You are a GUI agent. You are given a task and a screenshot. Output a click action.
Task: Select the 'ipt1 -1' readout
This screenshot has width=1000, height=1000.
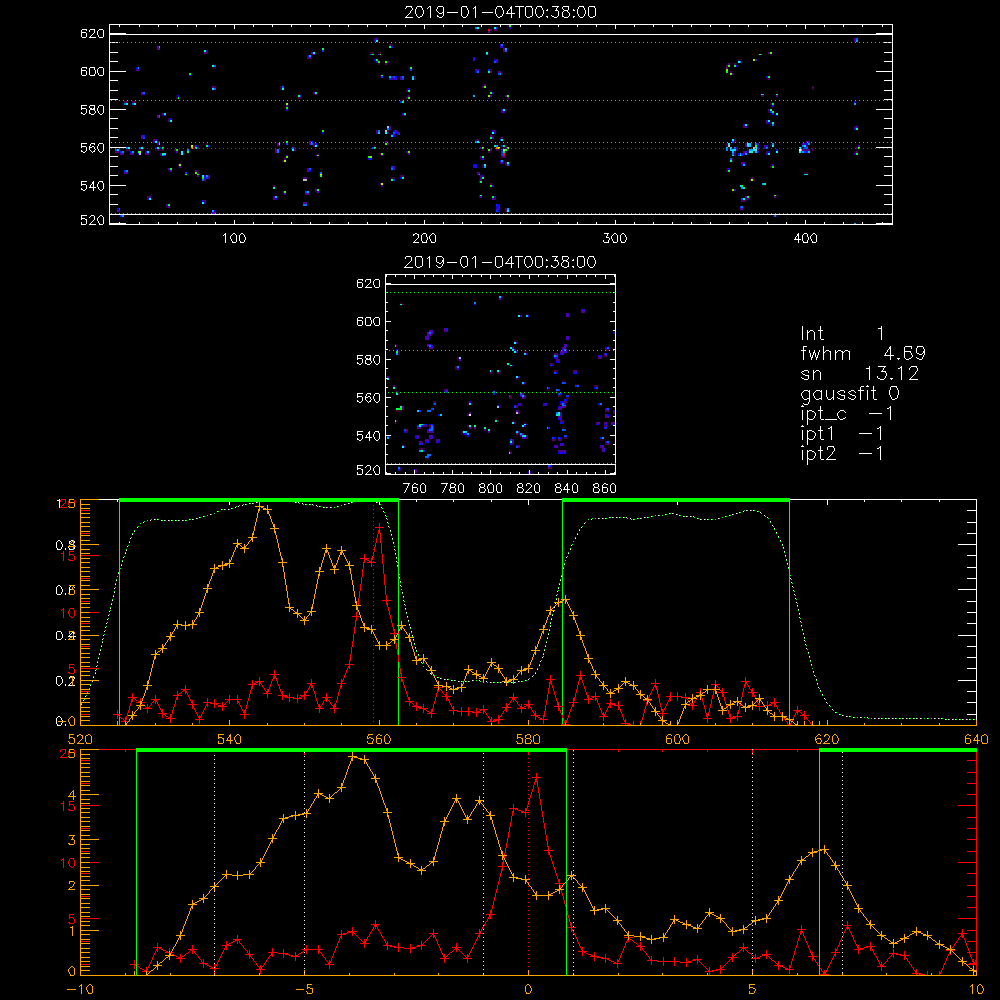[842, 434]
